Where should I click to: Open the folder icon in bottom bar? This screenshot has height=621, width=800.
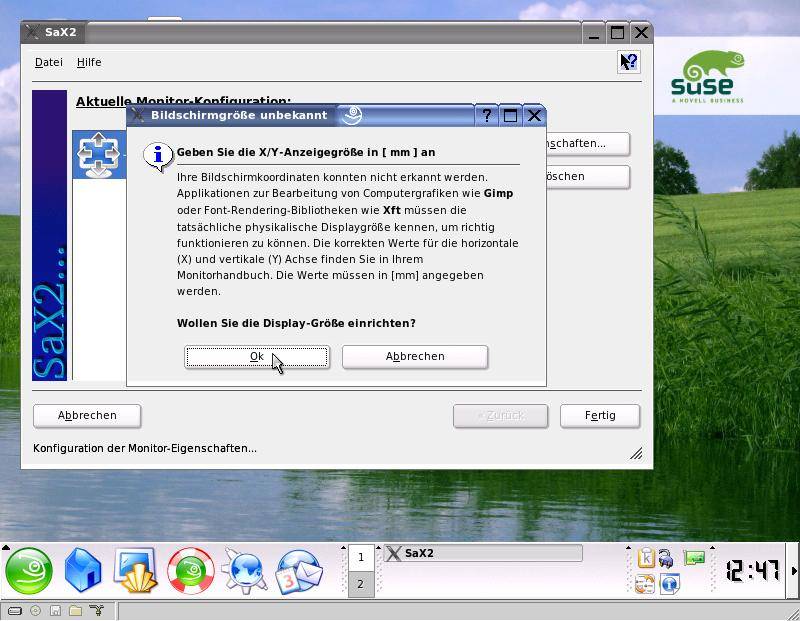(x=76, y=611)
